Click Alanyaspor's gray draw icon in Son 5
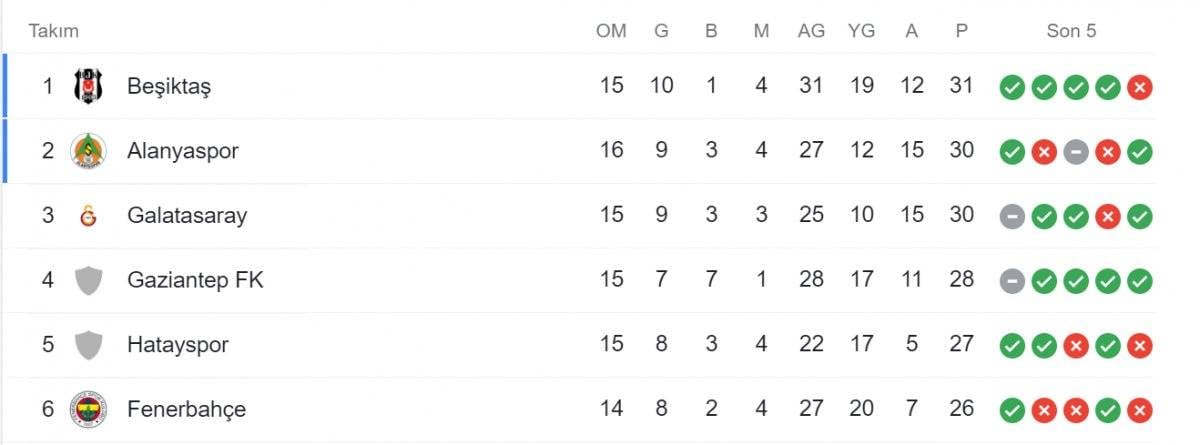1200x445 pixels. tap(1076, 152)
